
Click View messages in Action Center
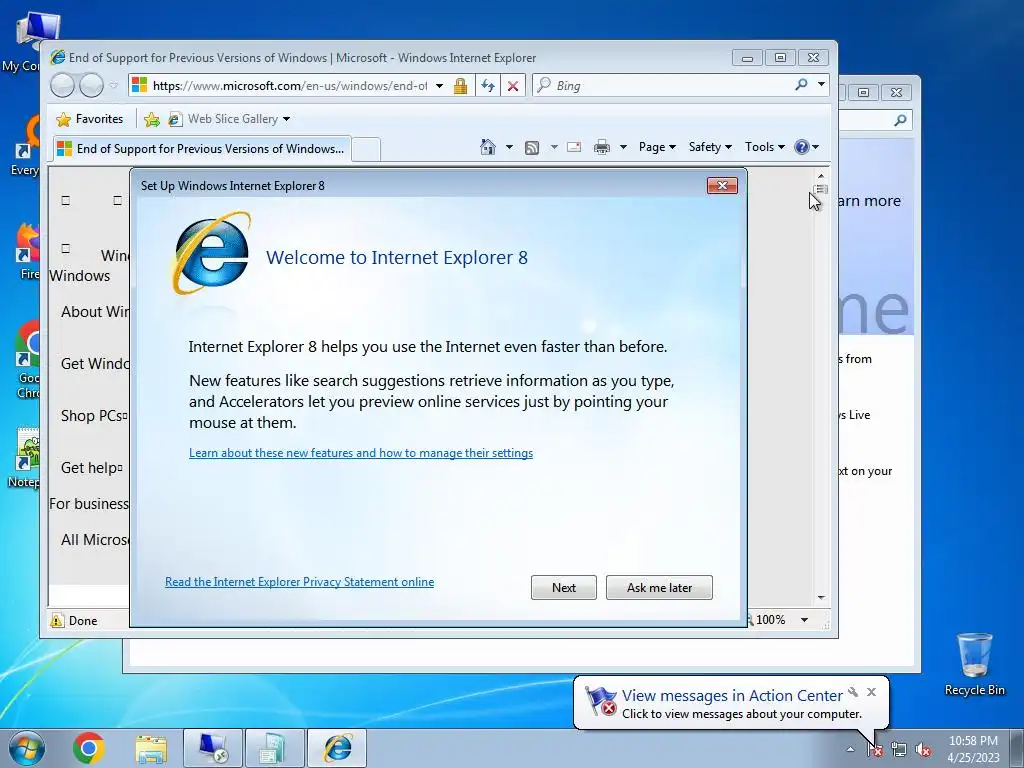732,696
